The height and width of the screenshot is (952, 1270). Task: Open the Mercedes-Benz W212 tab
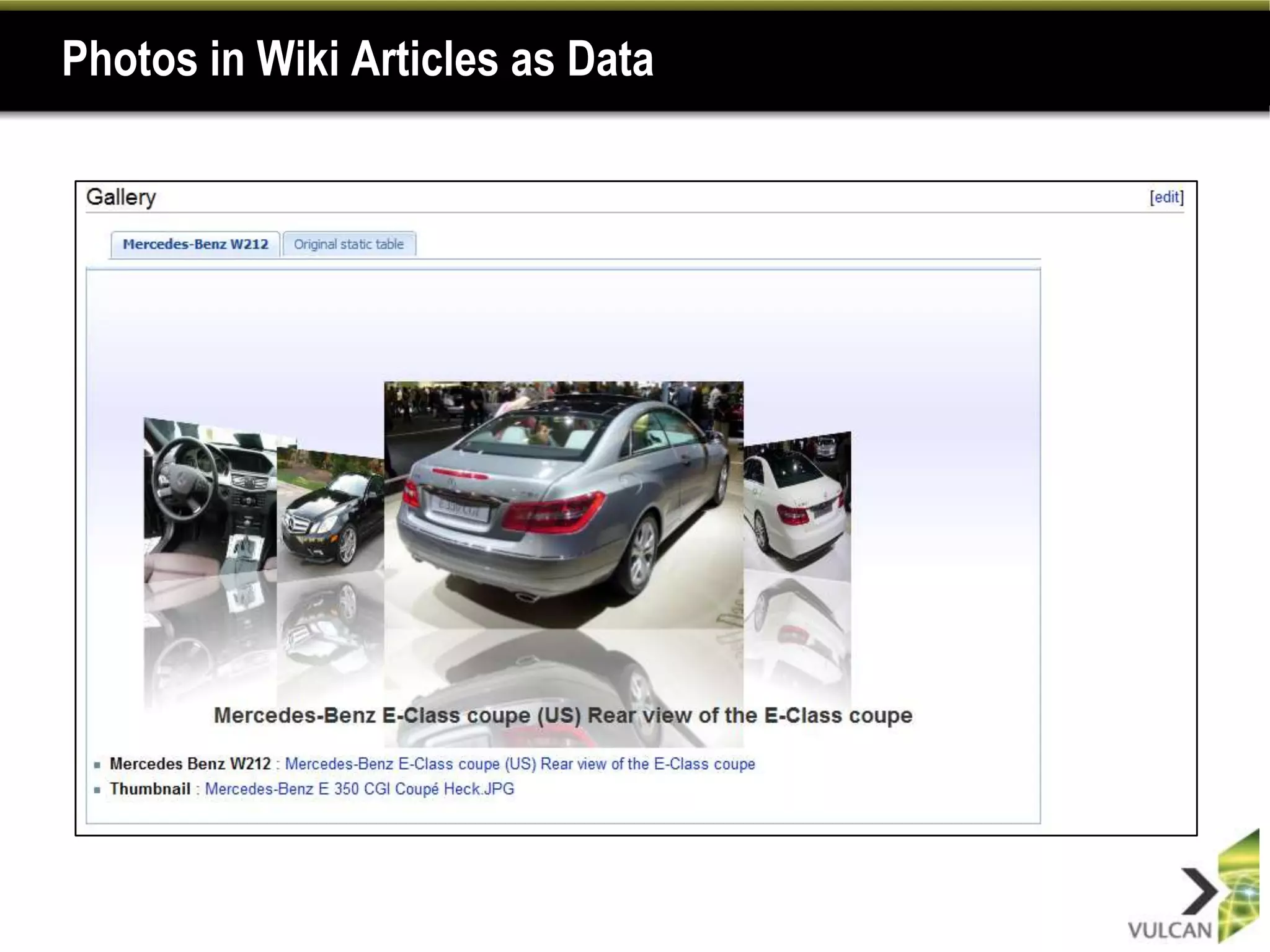point(195,244)
